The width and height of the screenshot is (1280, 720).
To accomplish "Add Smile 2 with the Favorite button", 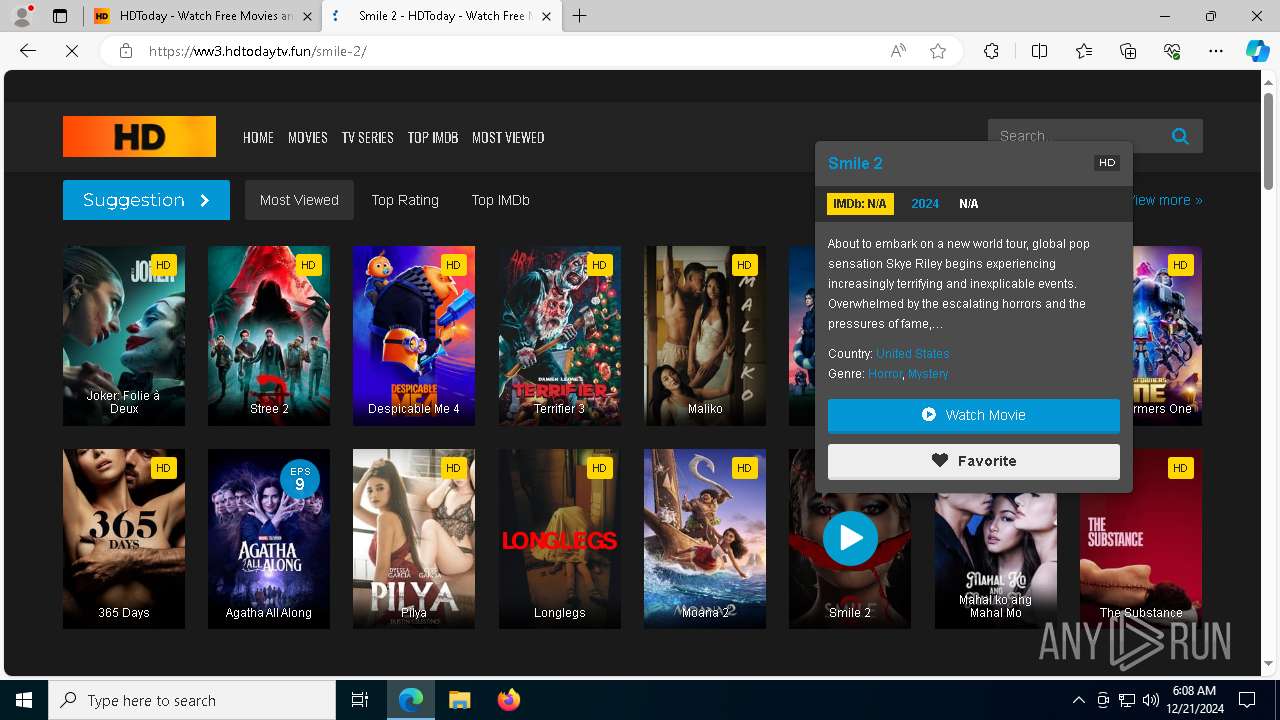I will [x=974, y=461].
